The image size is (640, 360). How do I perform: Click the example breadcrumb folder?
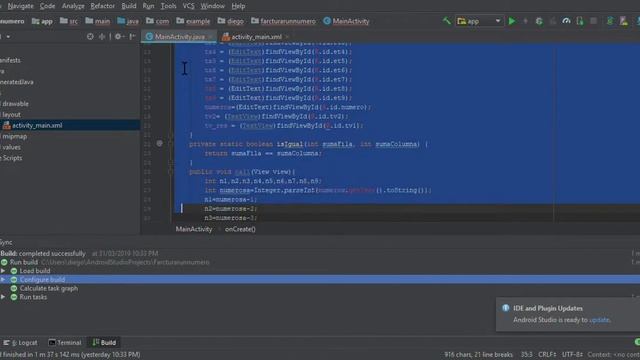[x=193, y=21]
